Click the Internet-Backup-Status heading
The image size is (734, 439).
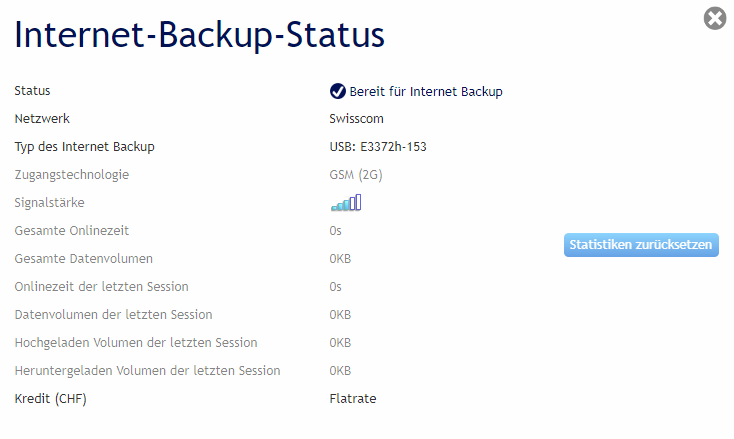coord(199,35)
